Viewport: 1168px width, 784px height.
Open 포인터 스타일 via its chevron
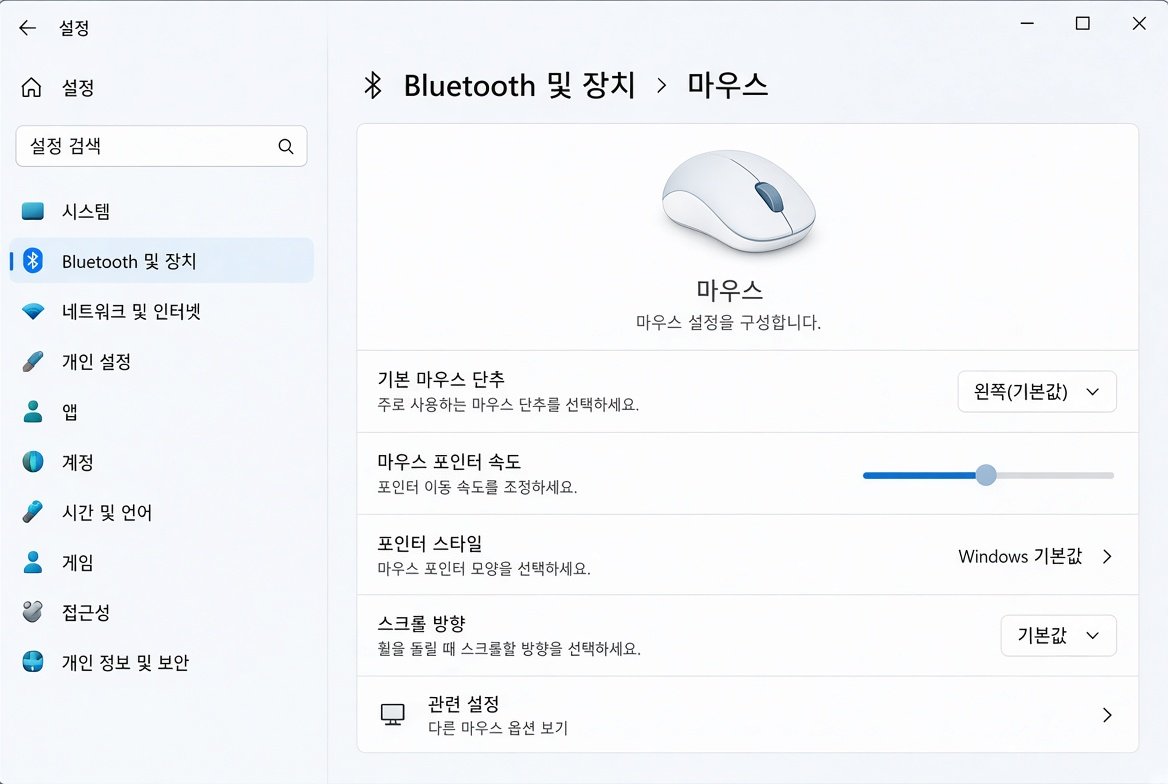coord(1108,557)
